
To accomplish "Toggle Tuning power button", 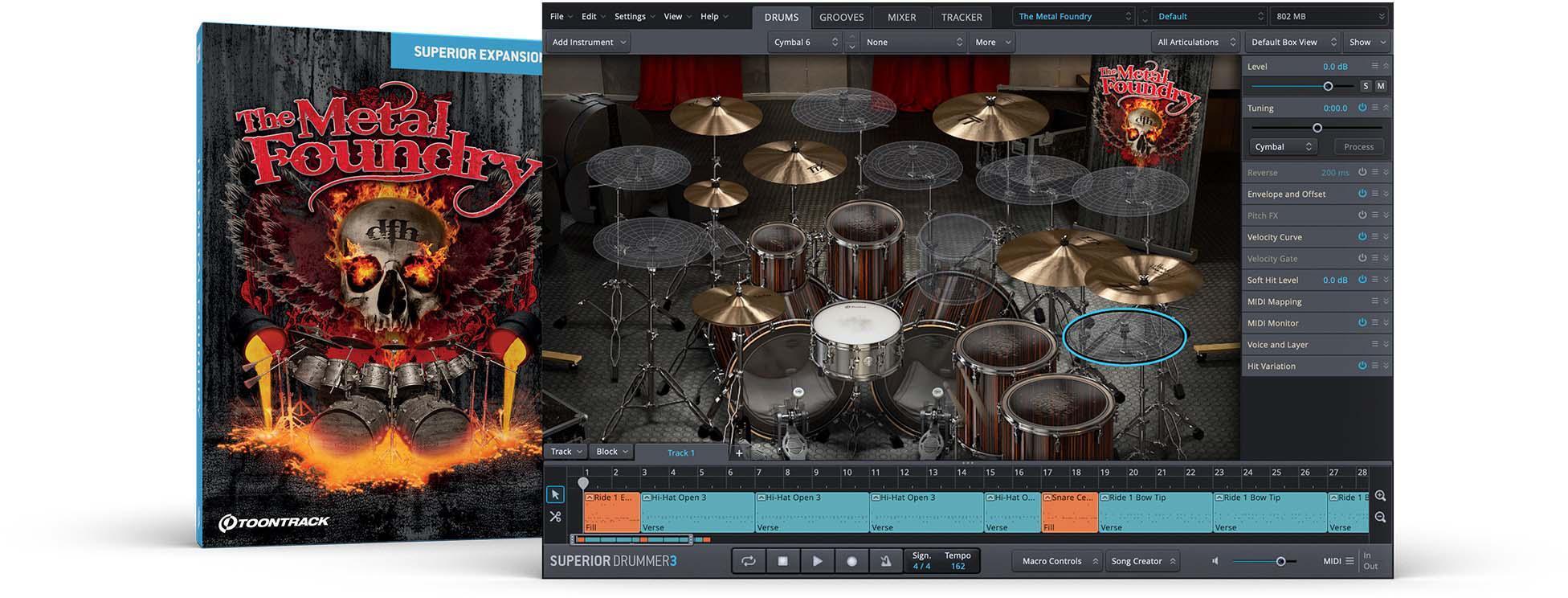I will pos(1362,108).
